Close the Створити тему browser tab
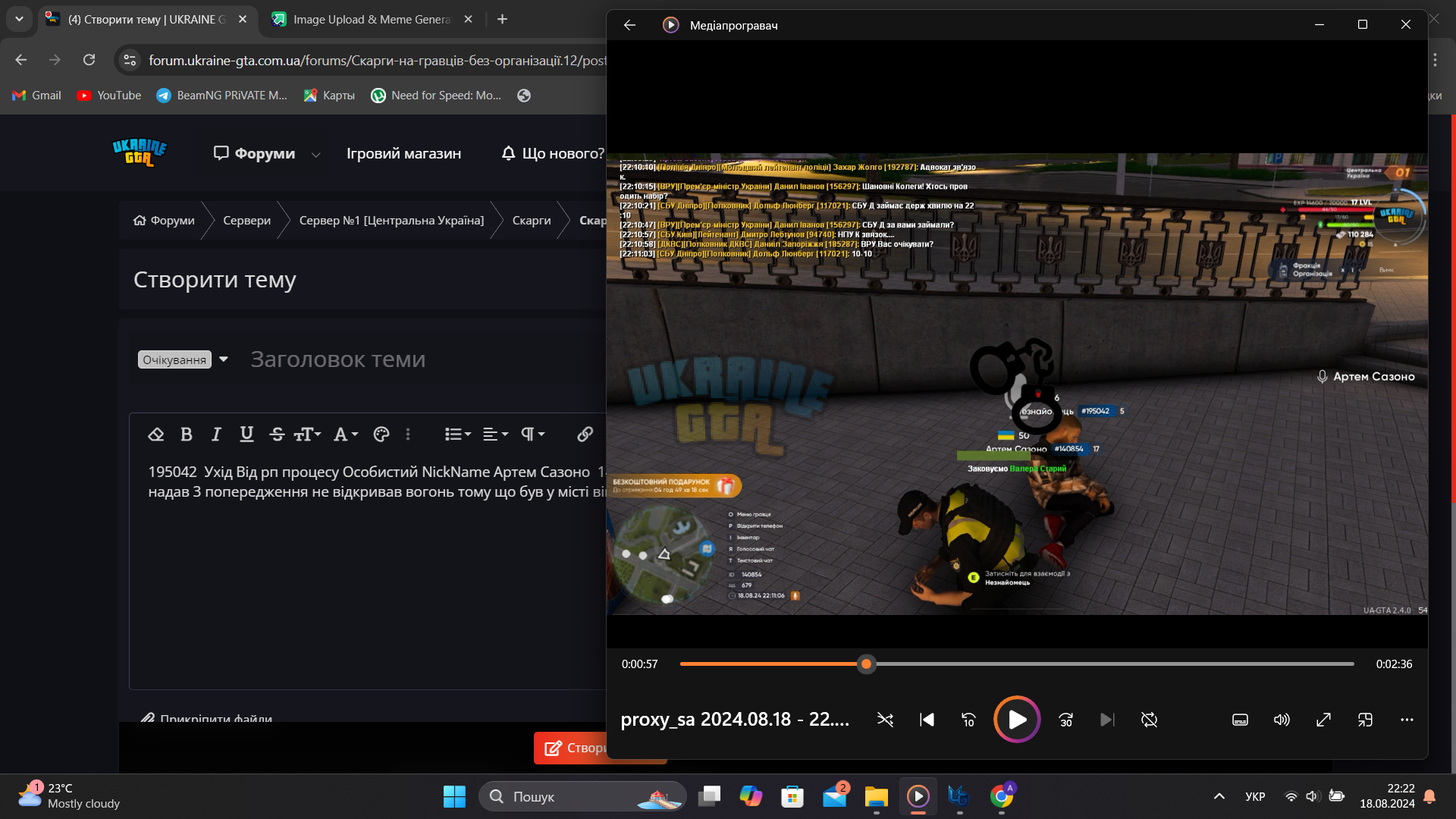The height and width of the screenshot is (819, 1456). [243, 20]
